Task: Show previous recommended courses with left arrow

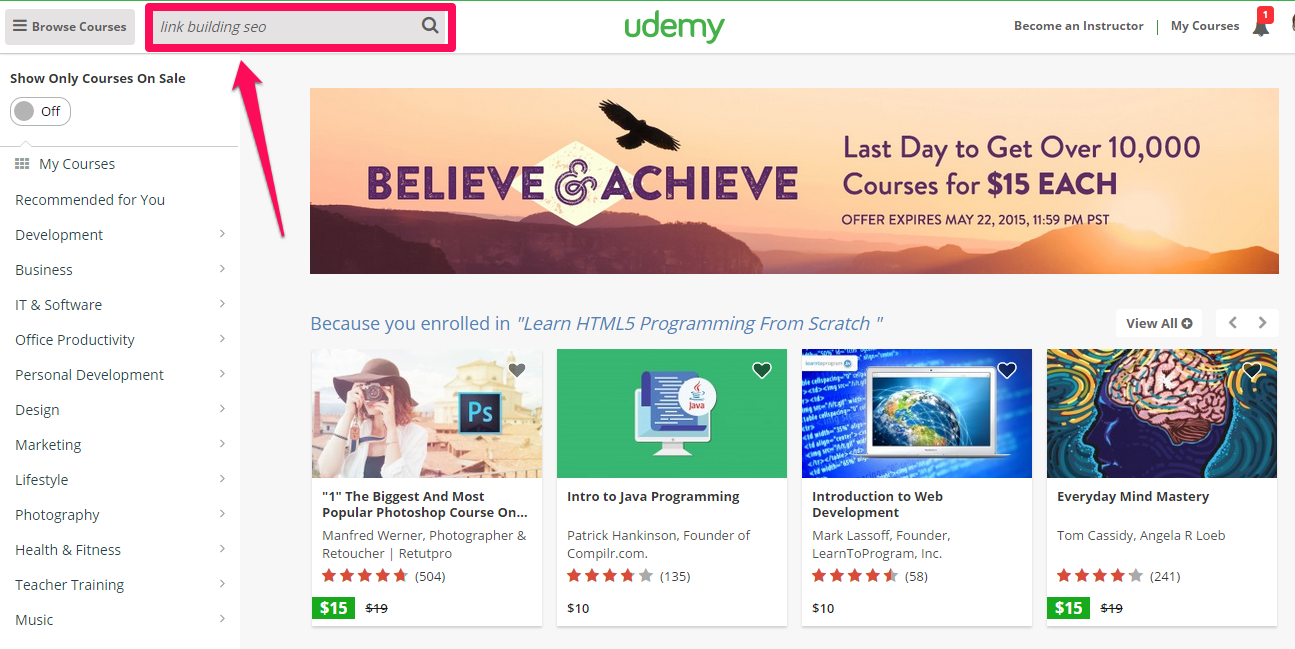Action: pos(1233,323)
